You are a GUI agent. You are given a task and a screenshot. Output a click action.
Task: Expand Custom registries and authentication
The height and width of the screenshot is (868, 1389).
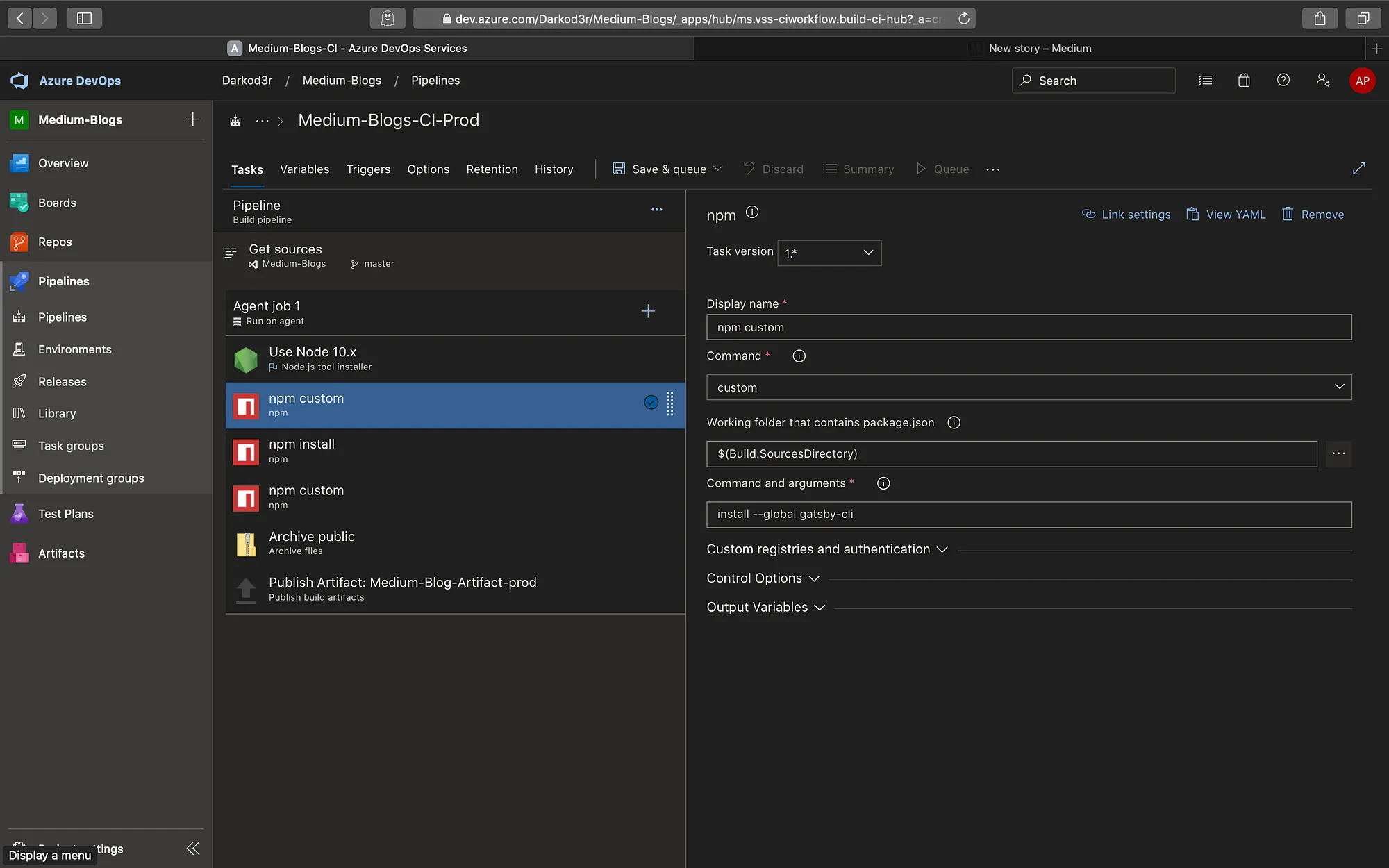tap(826, 549)
